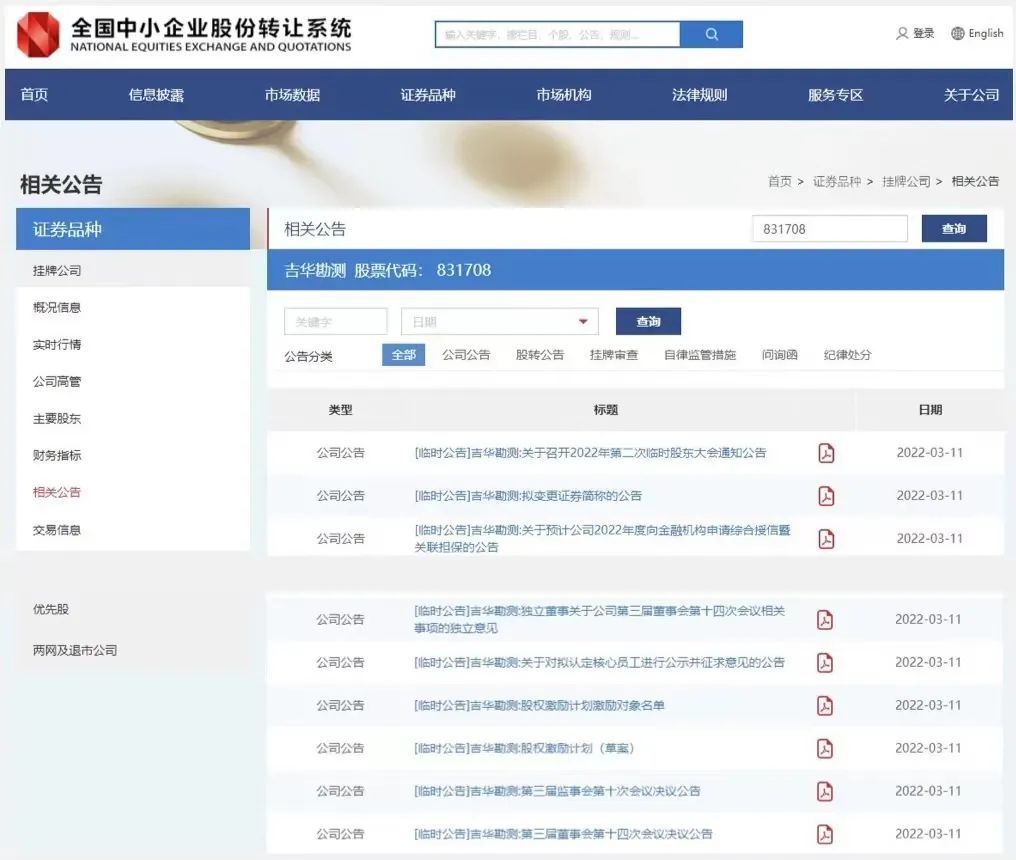Select the 全部 announcement category

tap(404, 354)
